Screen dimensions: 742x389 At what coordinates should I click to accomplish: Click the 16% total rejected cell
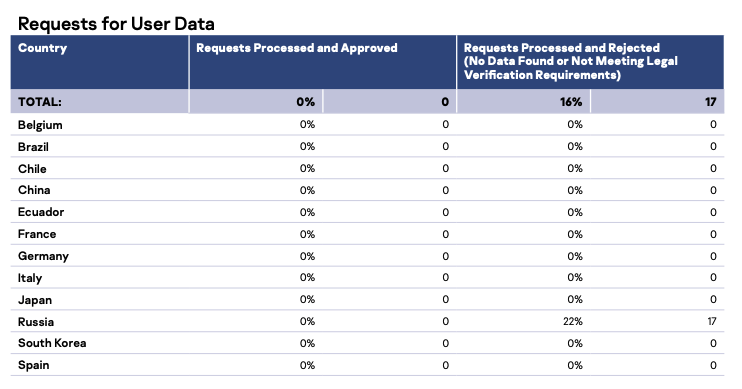pyautogui.click(x=571, y=102)
